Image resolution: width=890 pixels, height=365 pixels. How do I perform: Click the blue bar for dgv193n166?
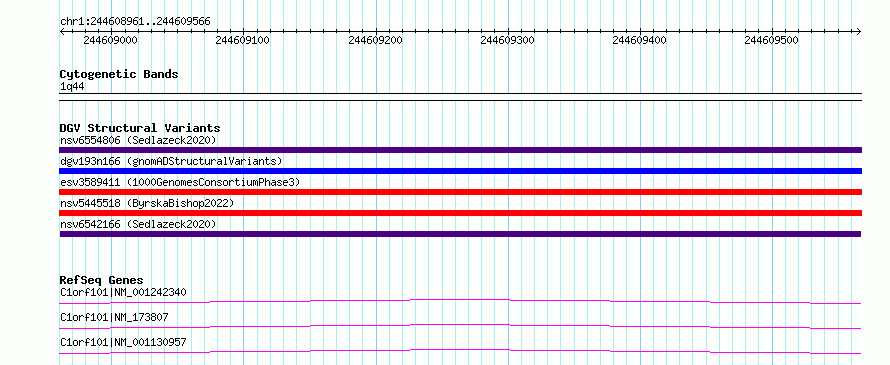[460, 171]
